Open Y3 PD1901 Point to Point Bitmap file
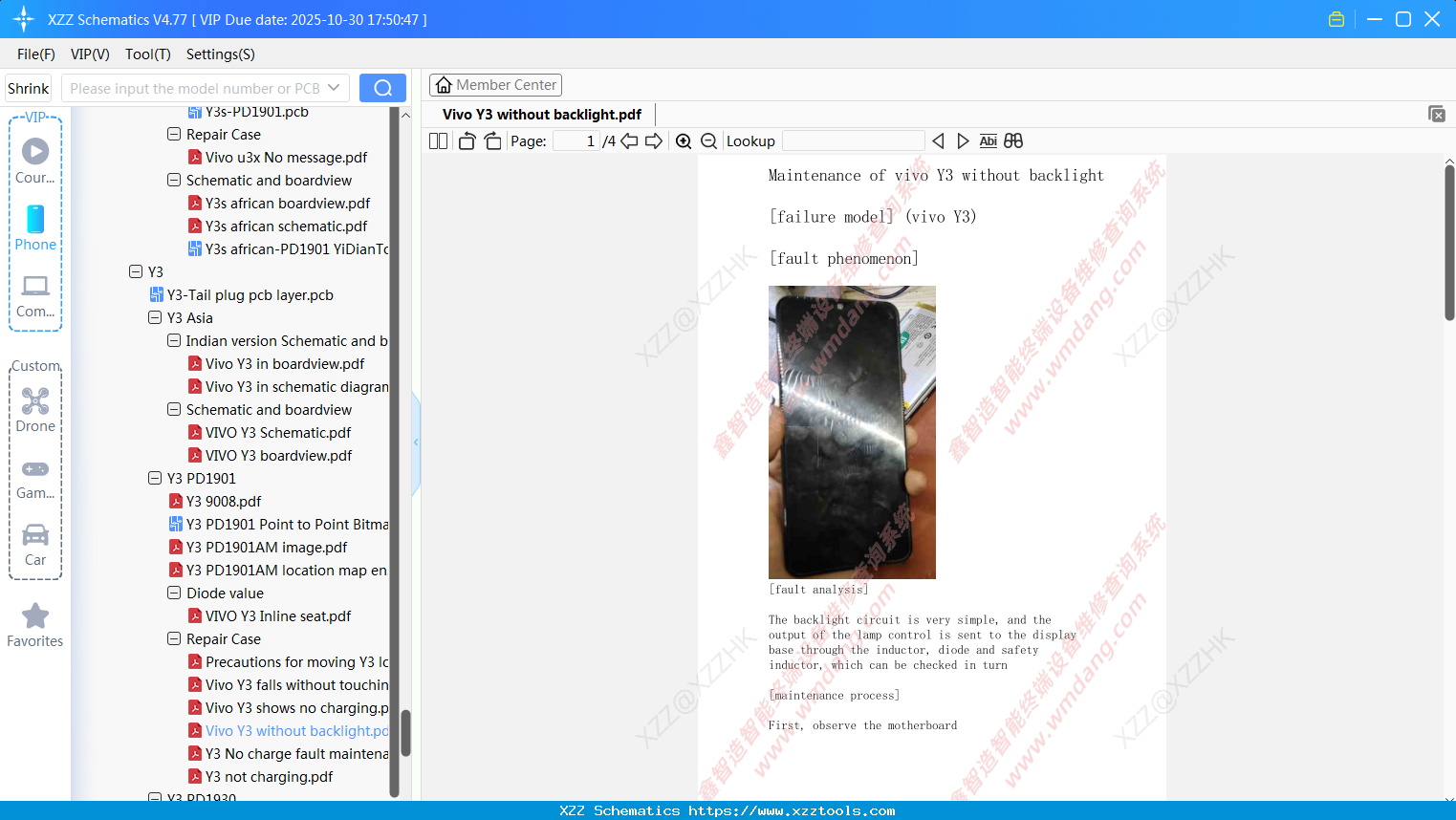Image resolution: width=1456 pixels, height=820 pixels. (279, 525)
